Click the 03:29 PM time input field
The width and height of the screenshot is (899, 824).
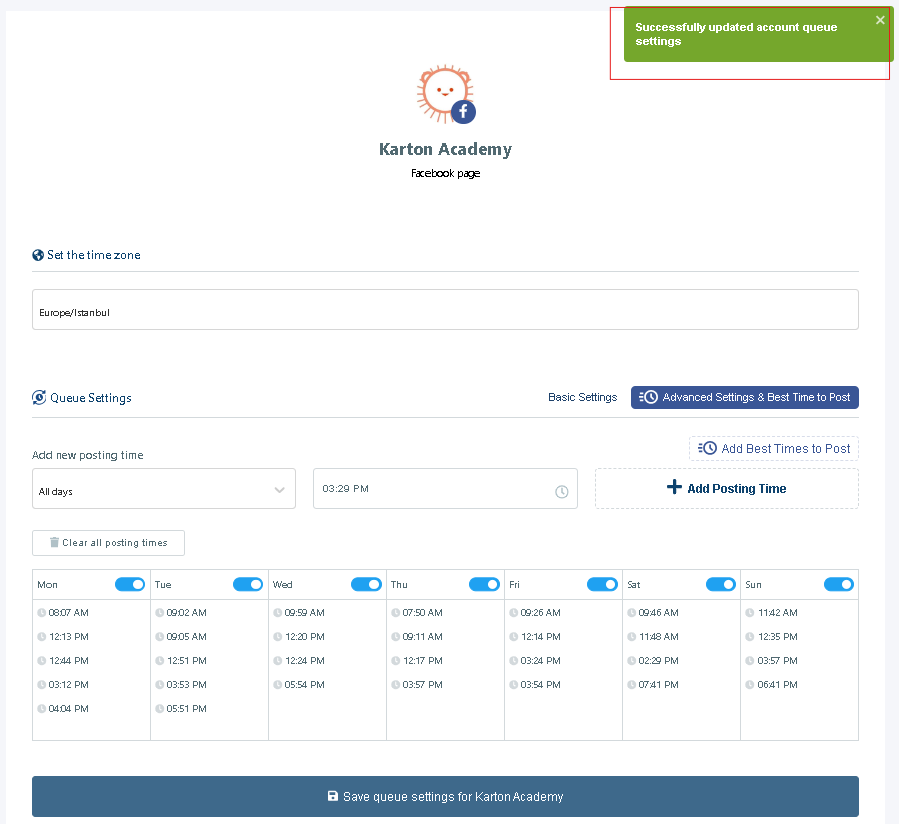coord(445,489)
